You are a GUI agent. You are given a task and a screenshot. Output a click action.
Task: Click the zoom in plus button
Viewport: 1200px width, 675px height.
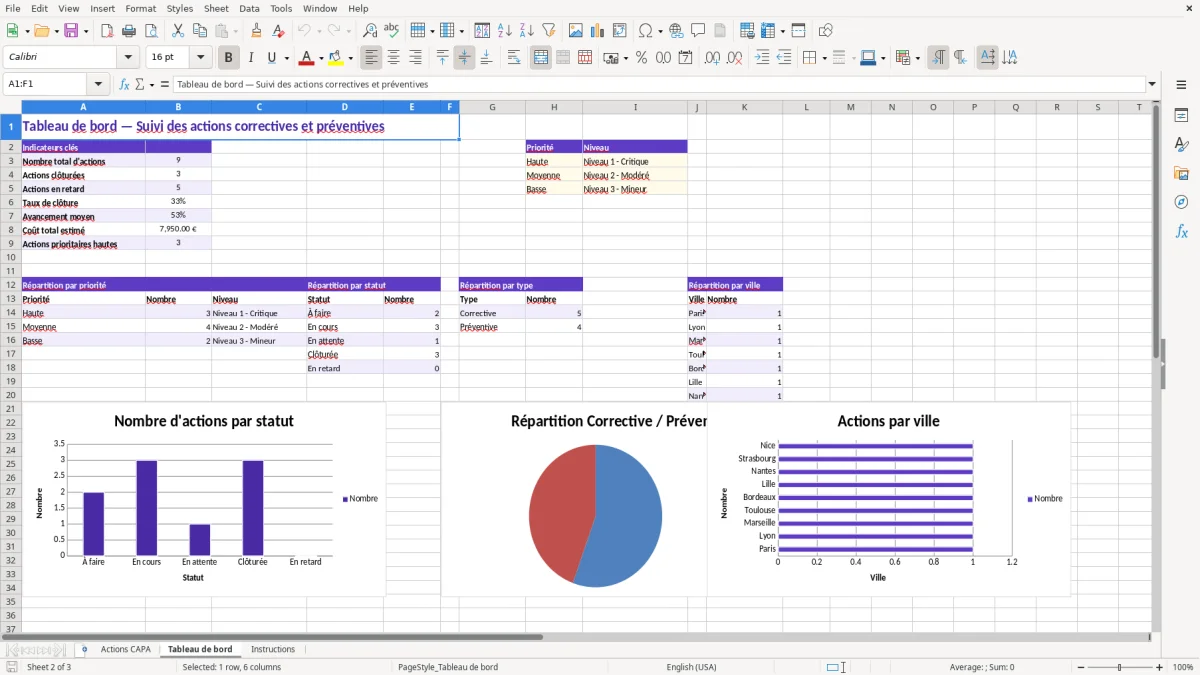(x=1160, y=667)
